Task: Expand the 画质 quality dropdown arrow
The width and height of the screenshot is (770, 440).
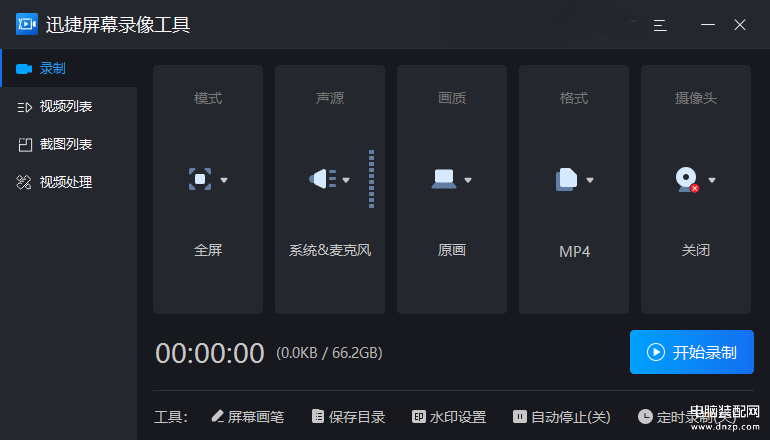Action: pyautogui.click(x=468, y=180)
